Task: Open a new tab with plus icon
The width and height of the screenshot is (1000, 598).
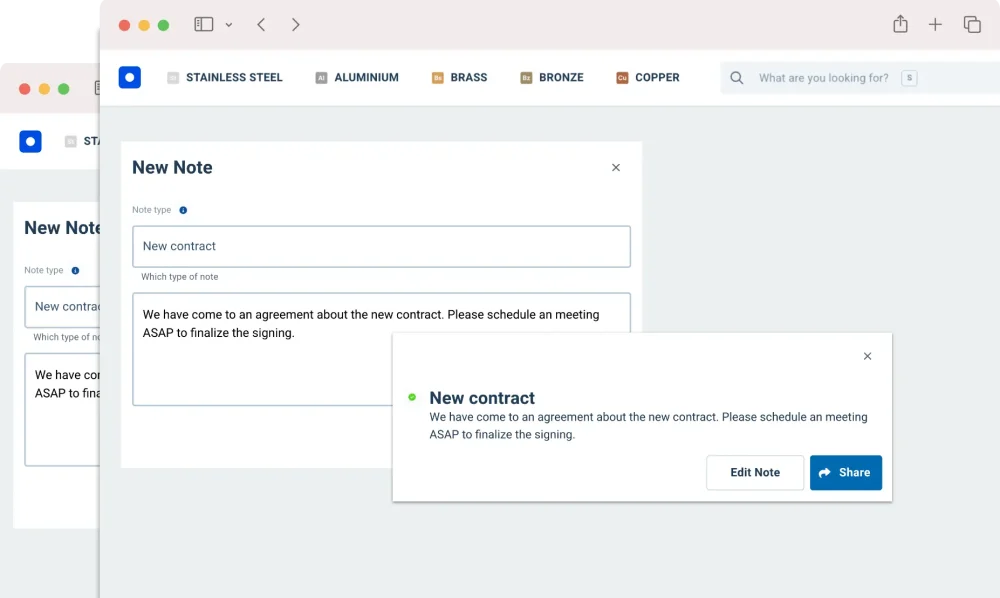Action: tap(935, 24)
